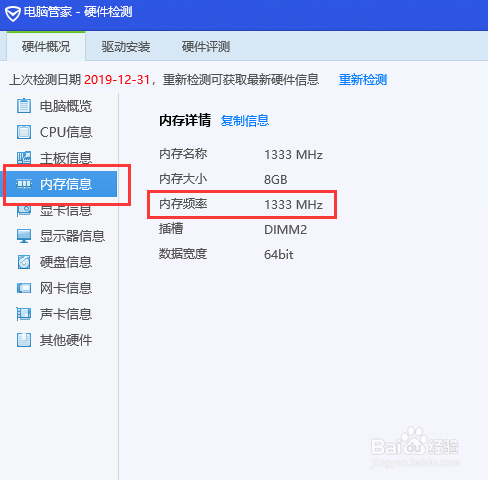
Task: Click the window title 电脑管家 - 硬件检测
Action: (x=78, y=12)
